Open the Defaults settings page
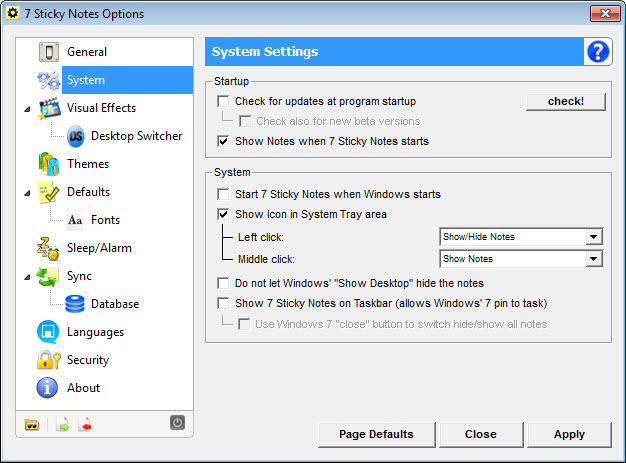This screenshot has height=463, width=626. 88,192
